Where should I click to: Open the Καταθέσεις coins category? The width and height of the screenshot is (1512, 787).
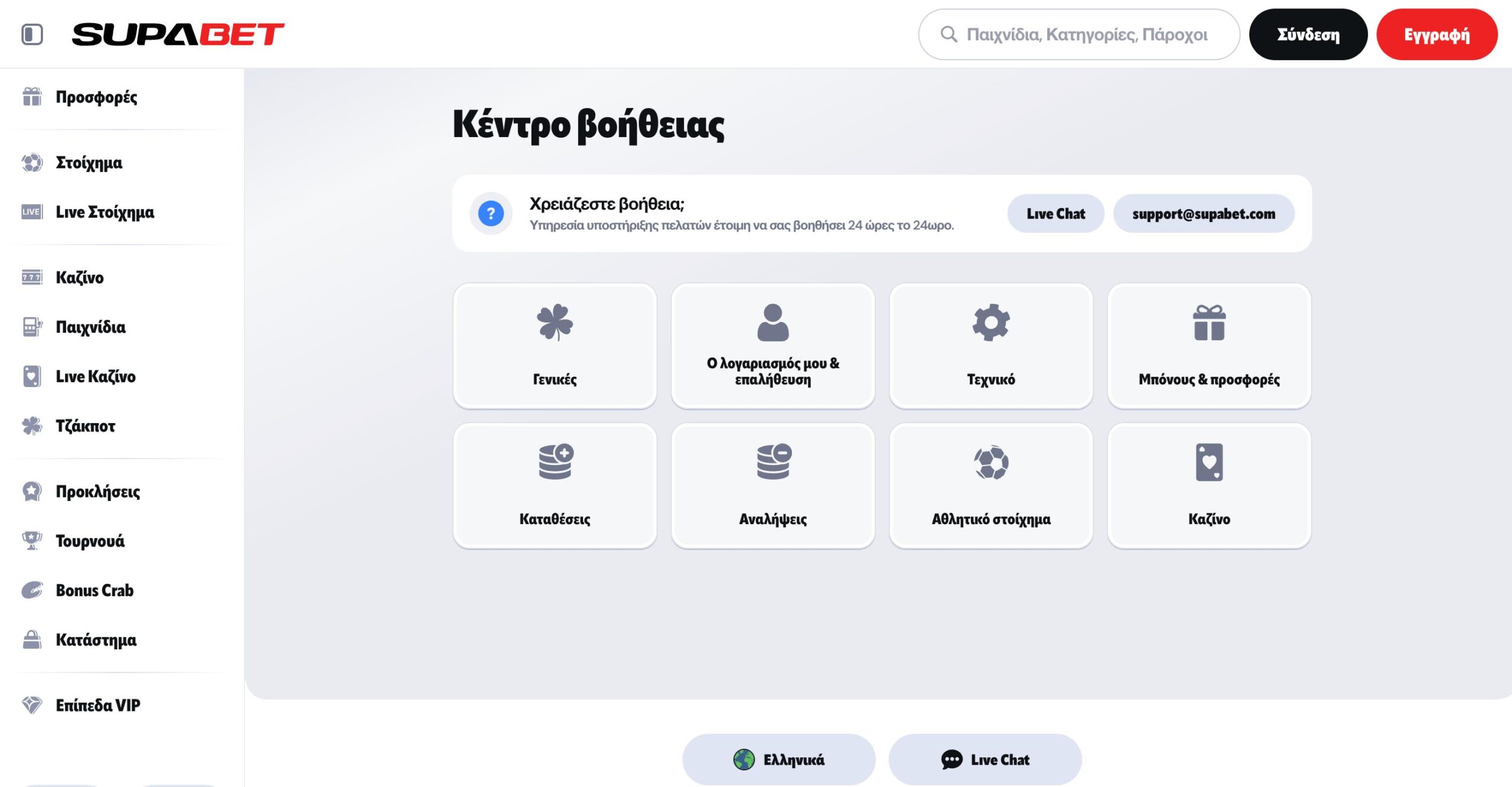point(555,485)
